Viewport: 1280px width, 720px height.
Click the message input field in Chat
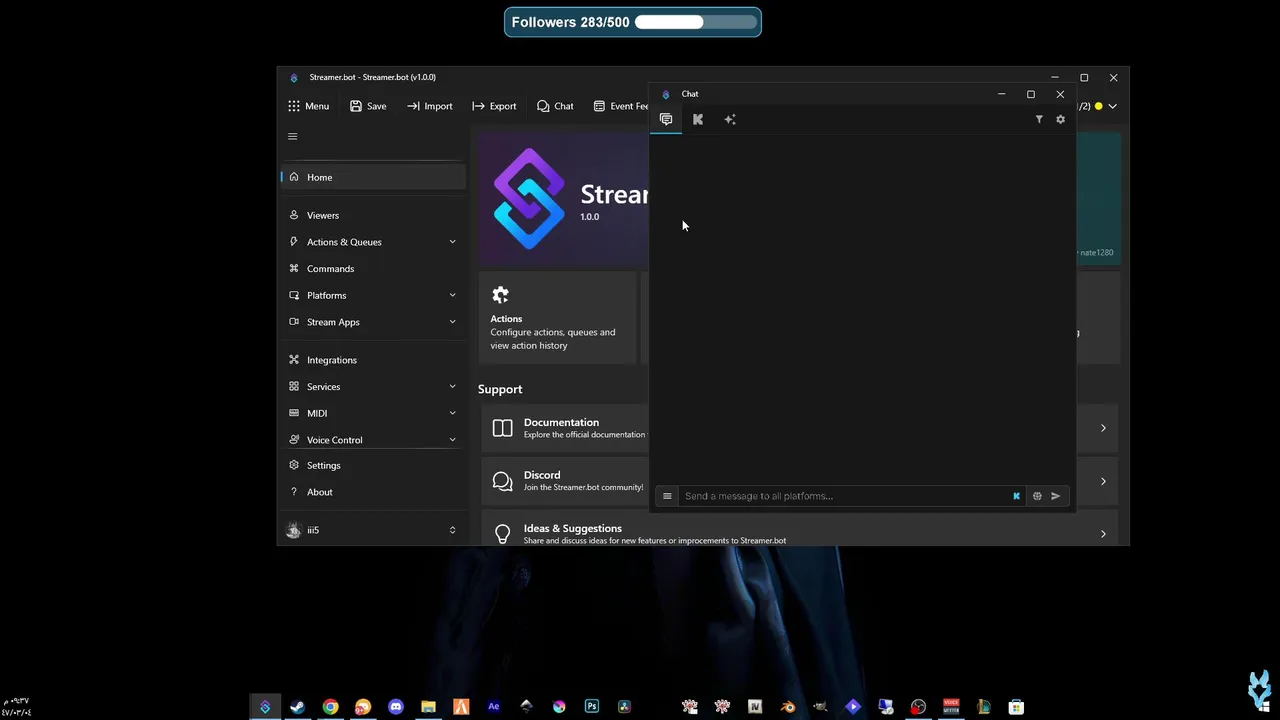click(844, 496)
